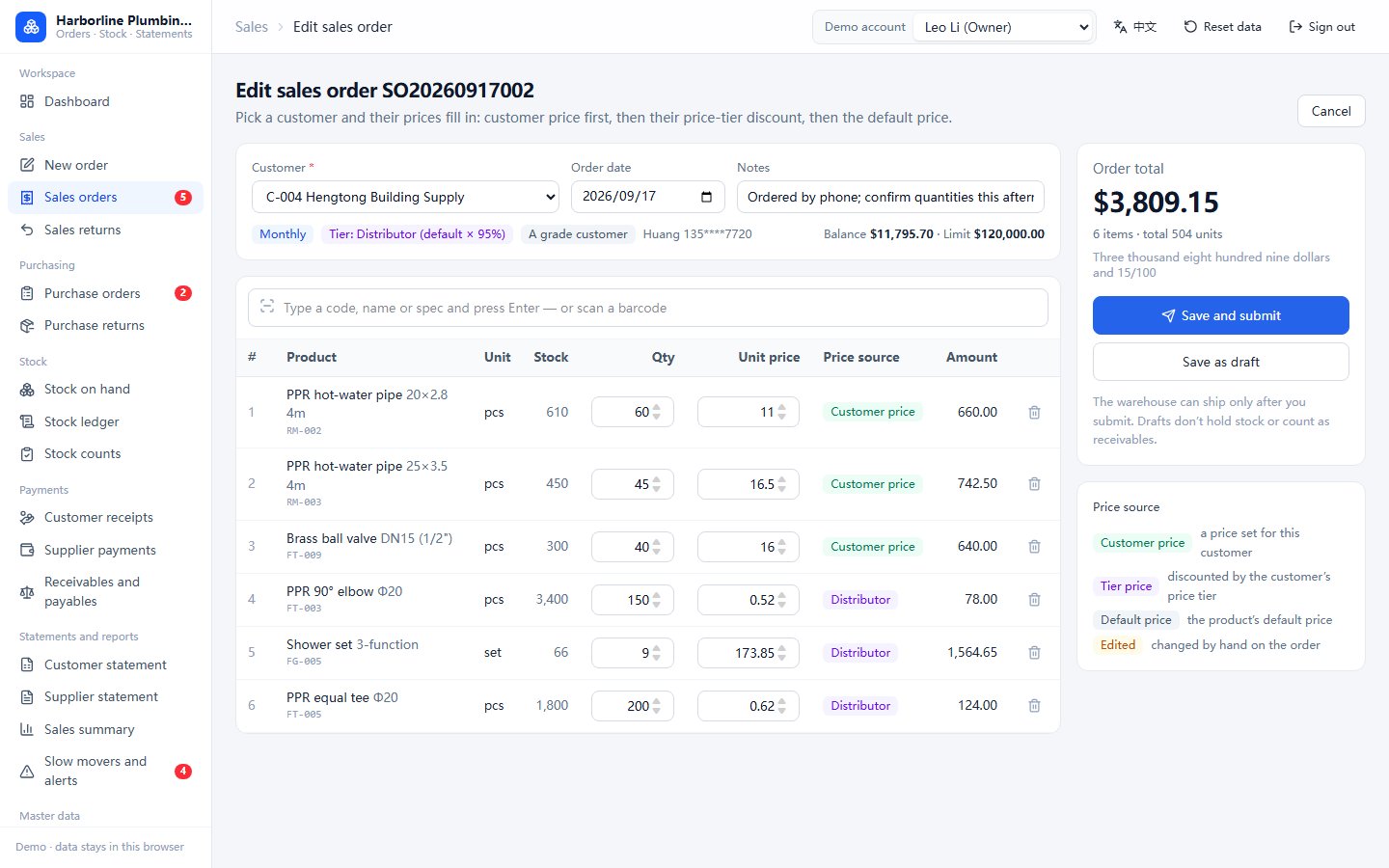
Task: Click the Sales breadcrumb link
Action: tap(252, 27)
